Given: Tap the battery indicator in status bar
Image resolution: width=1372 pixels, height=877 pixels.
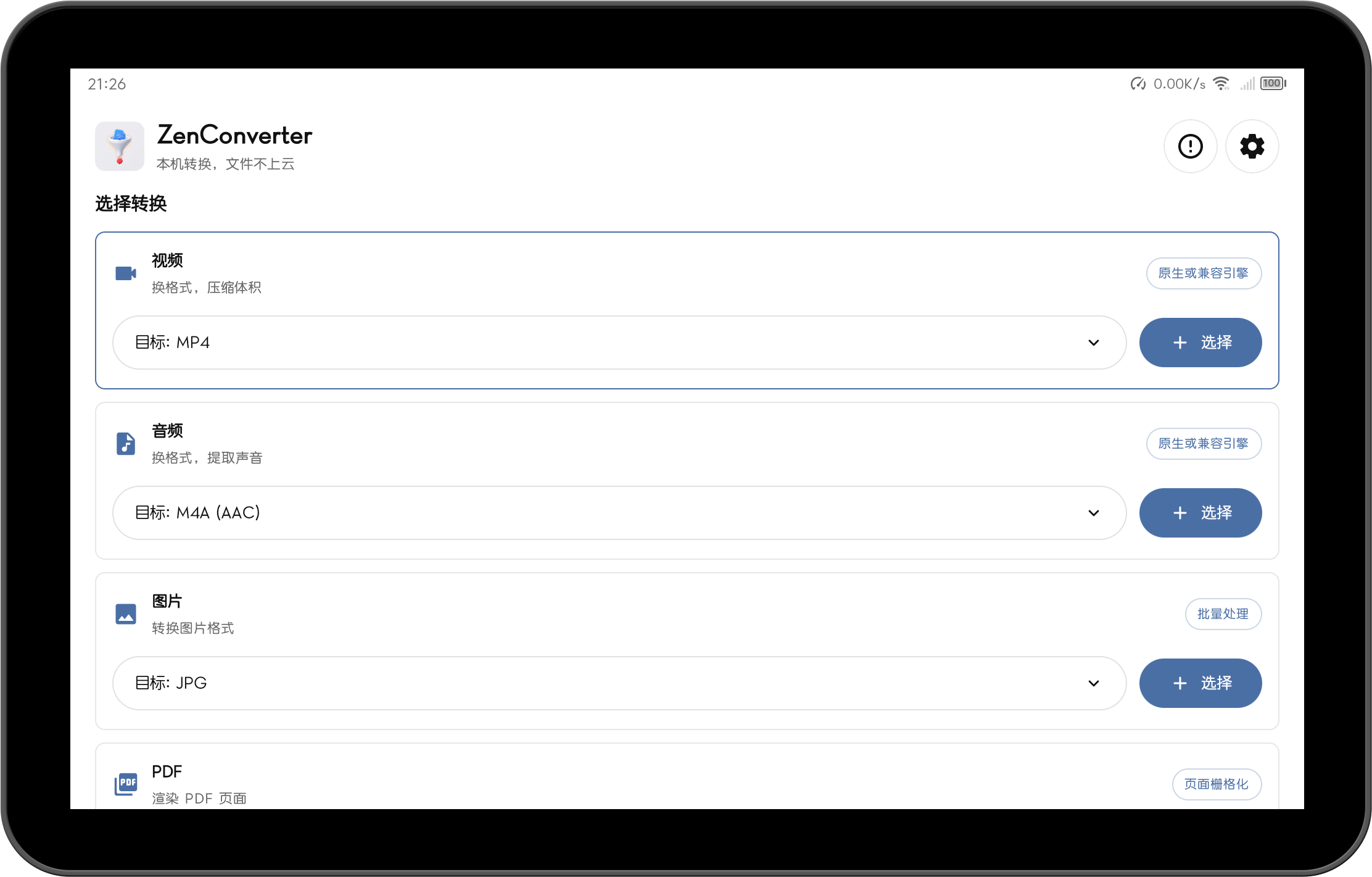Looking at the screenshot, I should click(1273, 83).
